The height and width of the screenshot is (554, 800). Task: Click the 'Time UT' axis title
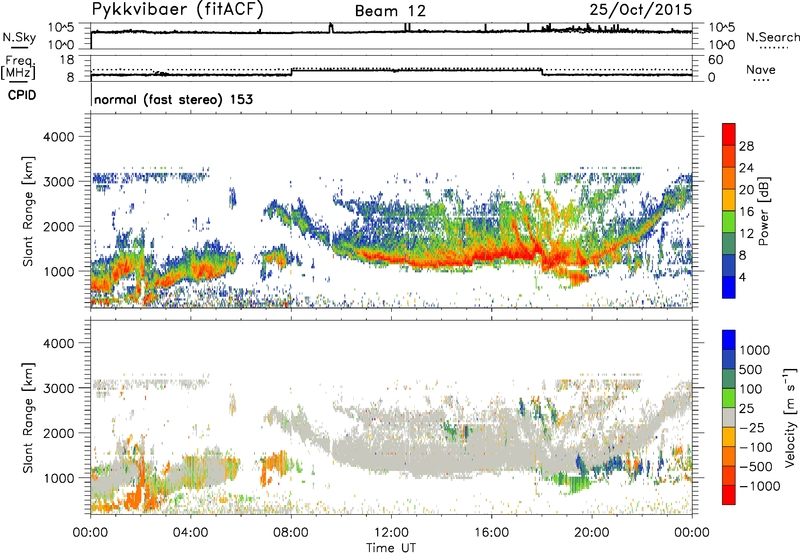point(391,547)
